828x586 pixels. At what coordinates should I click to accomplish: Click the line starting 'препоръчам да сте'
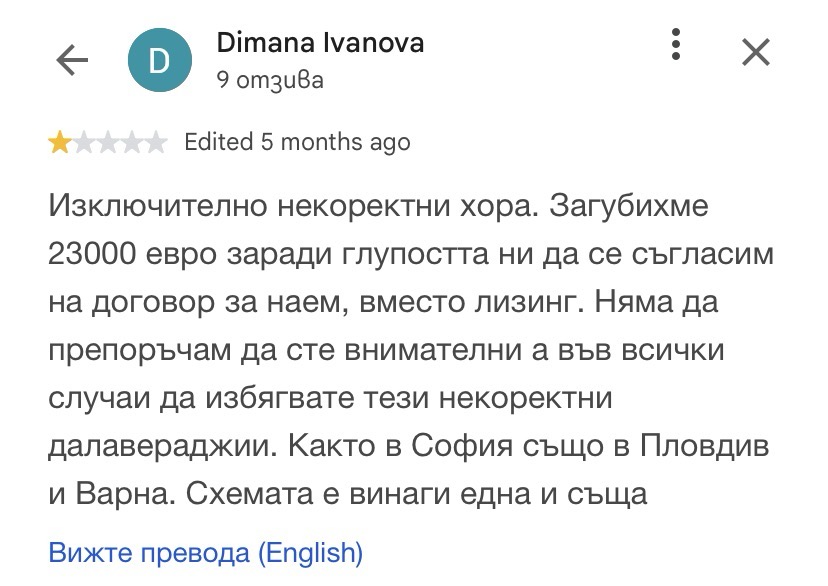click(386, 351)
